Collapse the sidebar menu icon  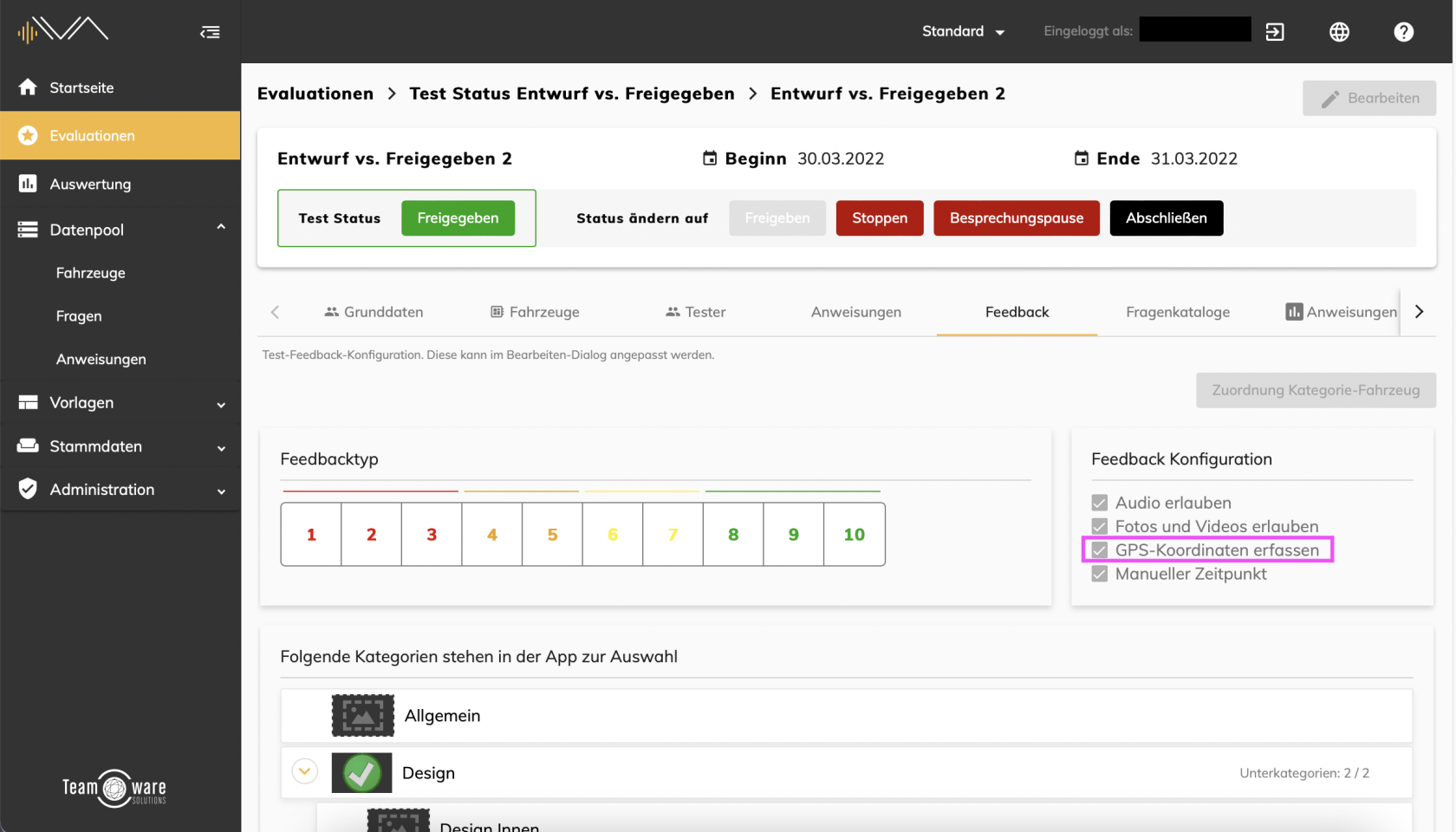(210, 32)
